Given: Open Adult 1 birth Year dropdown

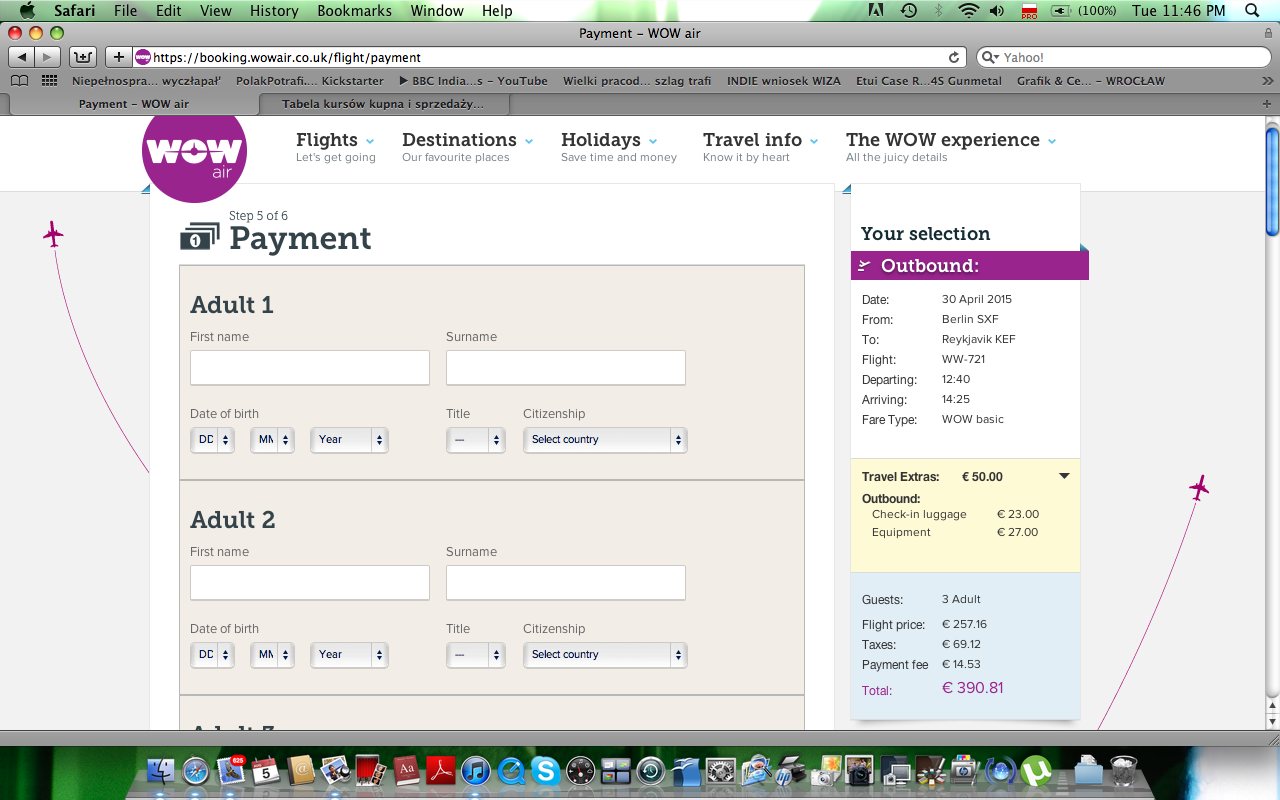Looking at the screenshot, I should (x=349, y=440).
